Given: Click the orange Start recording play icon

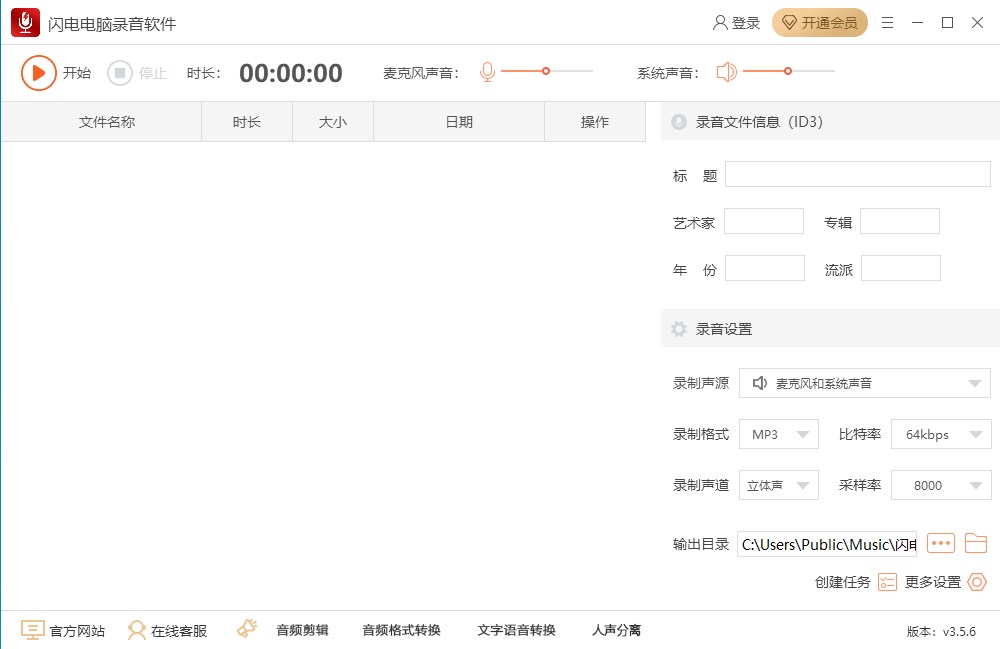Looking at the screenshot, I should coord(38,73).
